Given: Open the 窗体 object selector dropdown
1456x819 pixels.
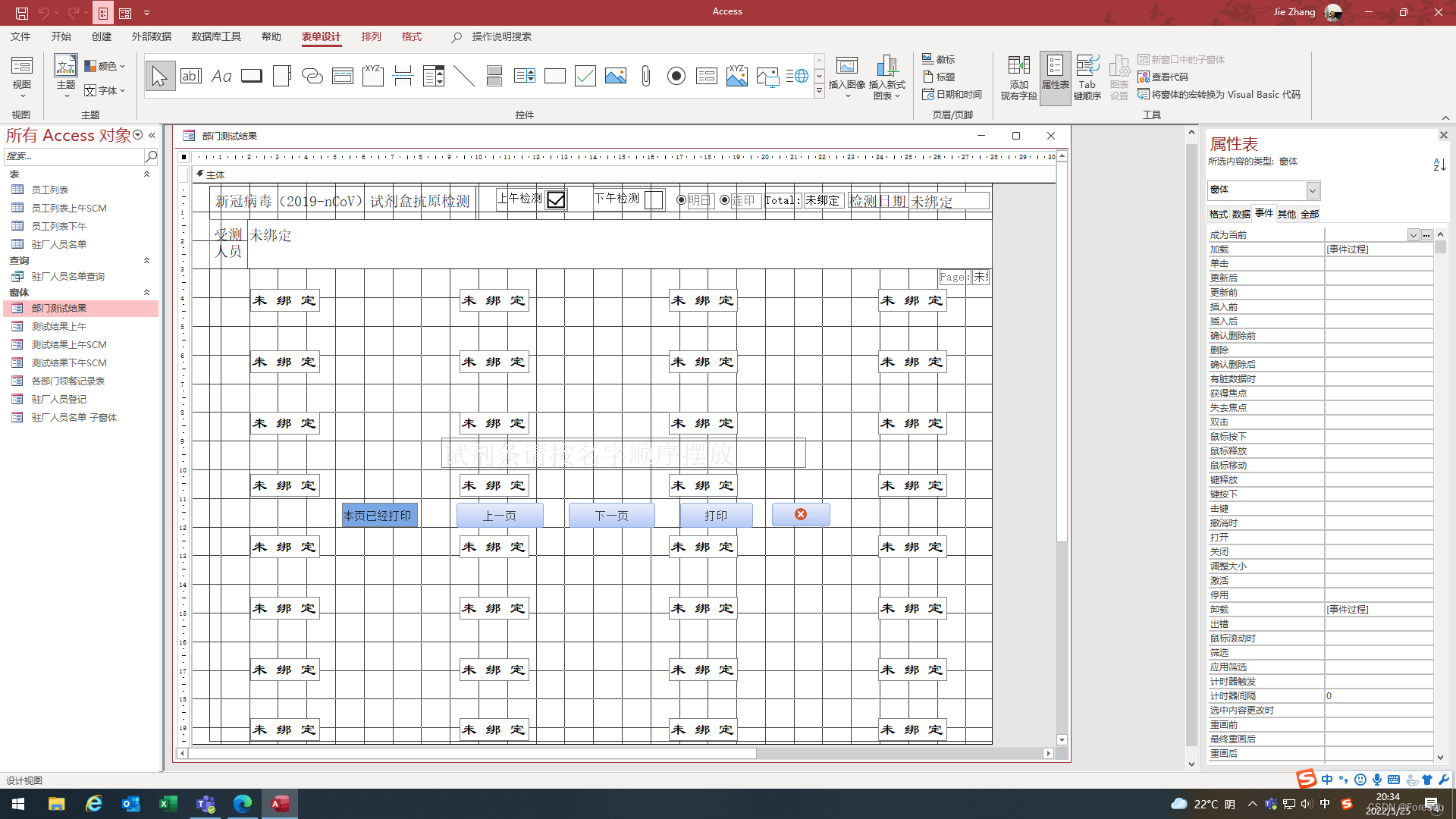Looking at the screenshot, I should [1313, 190].
